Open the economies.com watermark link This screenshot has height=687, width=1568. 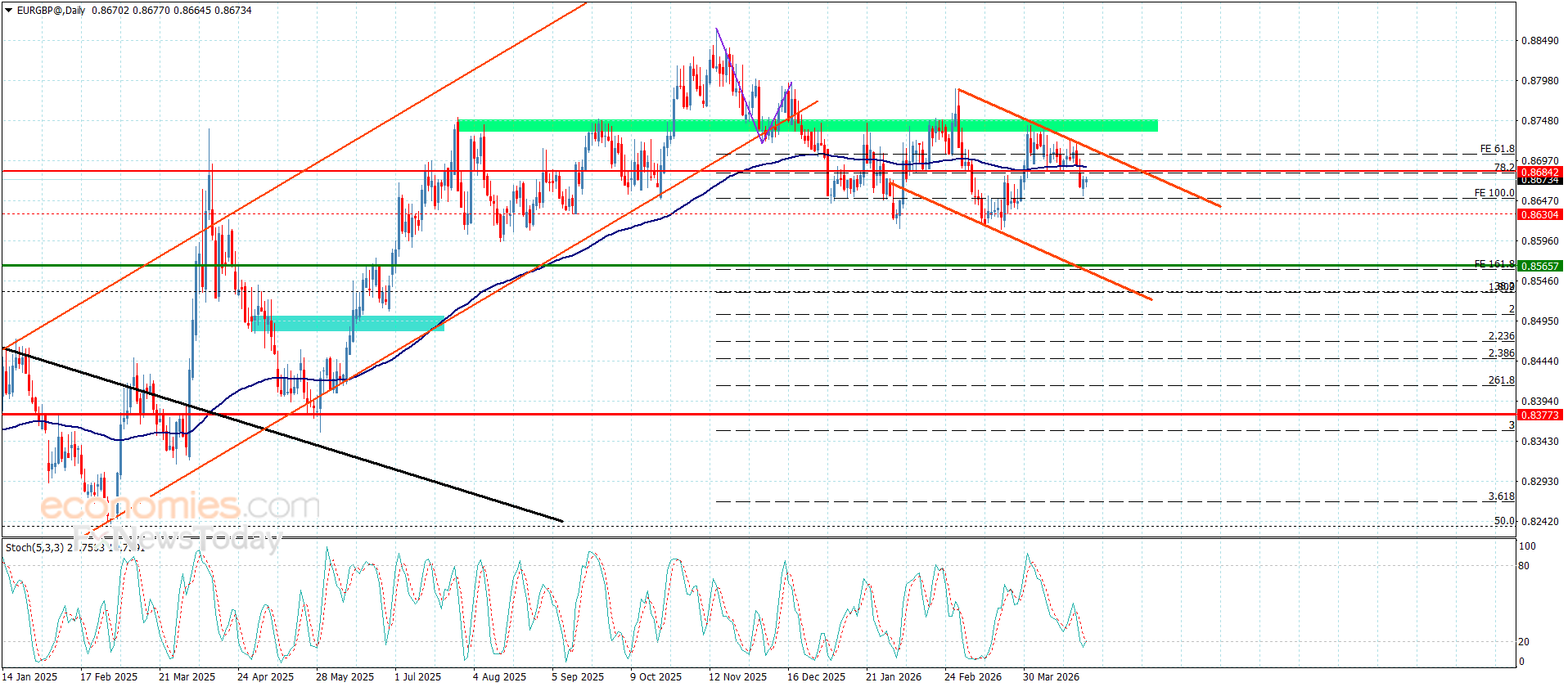[180, 506]
